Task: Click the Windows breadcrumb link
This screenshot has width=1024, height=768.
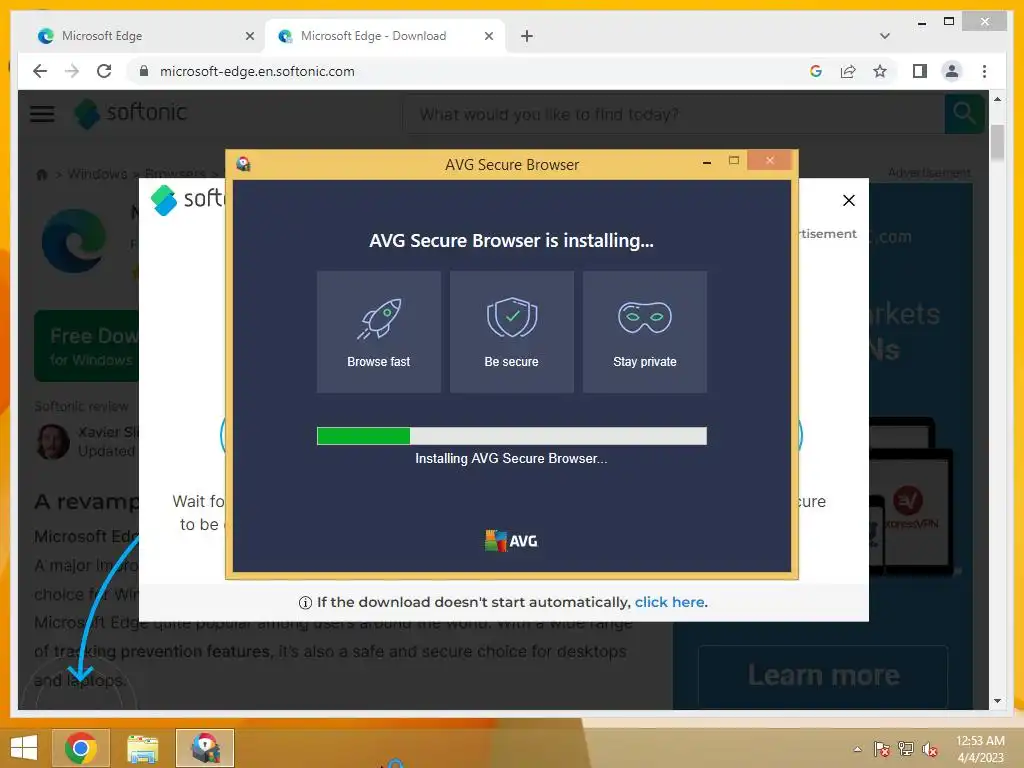Action: pyautogui.click(x=97, y=174)
